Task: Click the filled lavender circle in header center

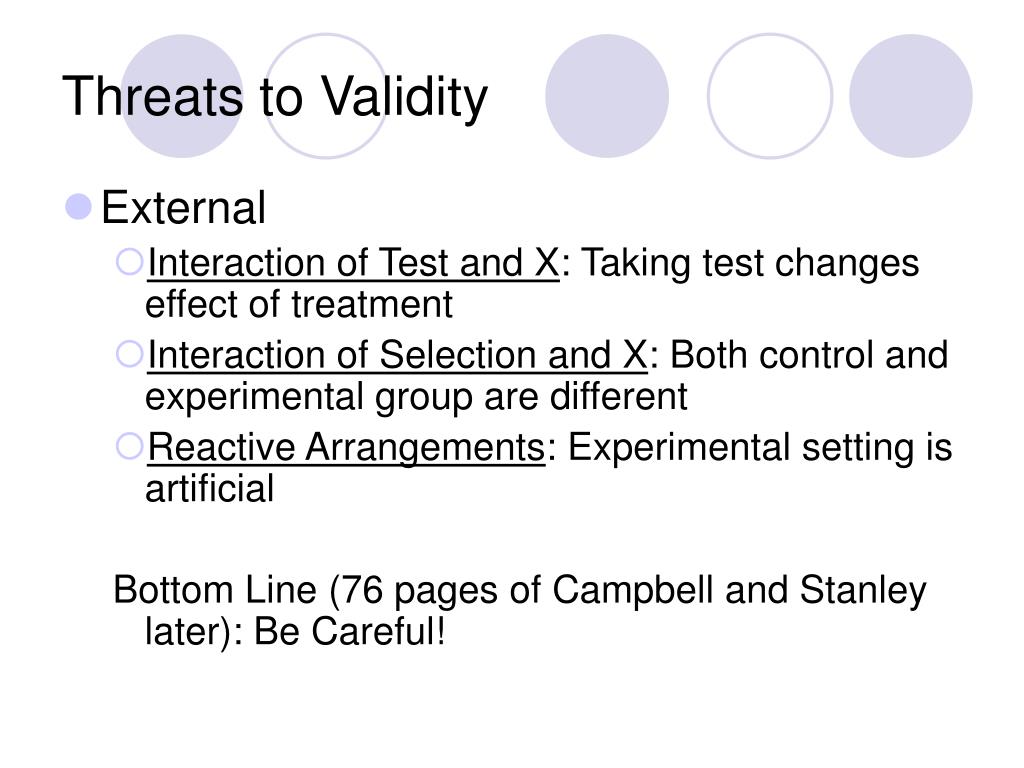Action: [607, 96]
